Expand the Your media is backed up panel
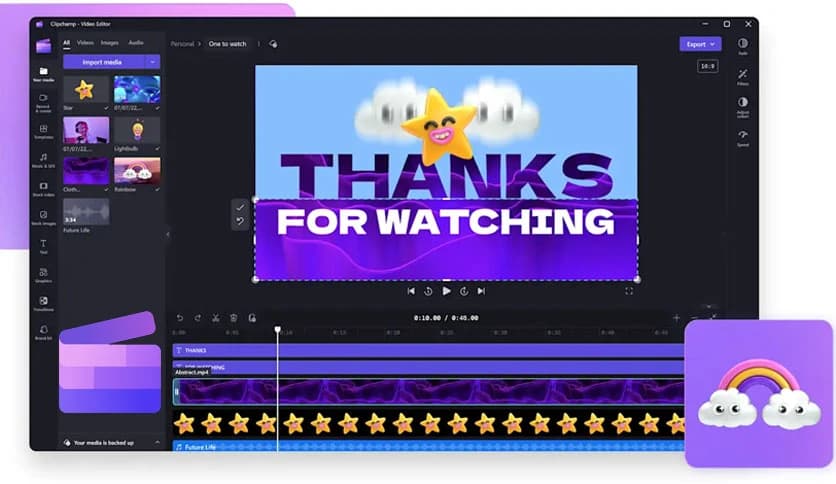Viewport: 836px width, 484px height. [x=157, y=442]
